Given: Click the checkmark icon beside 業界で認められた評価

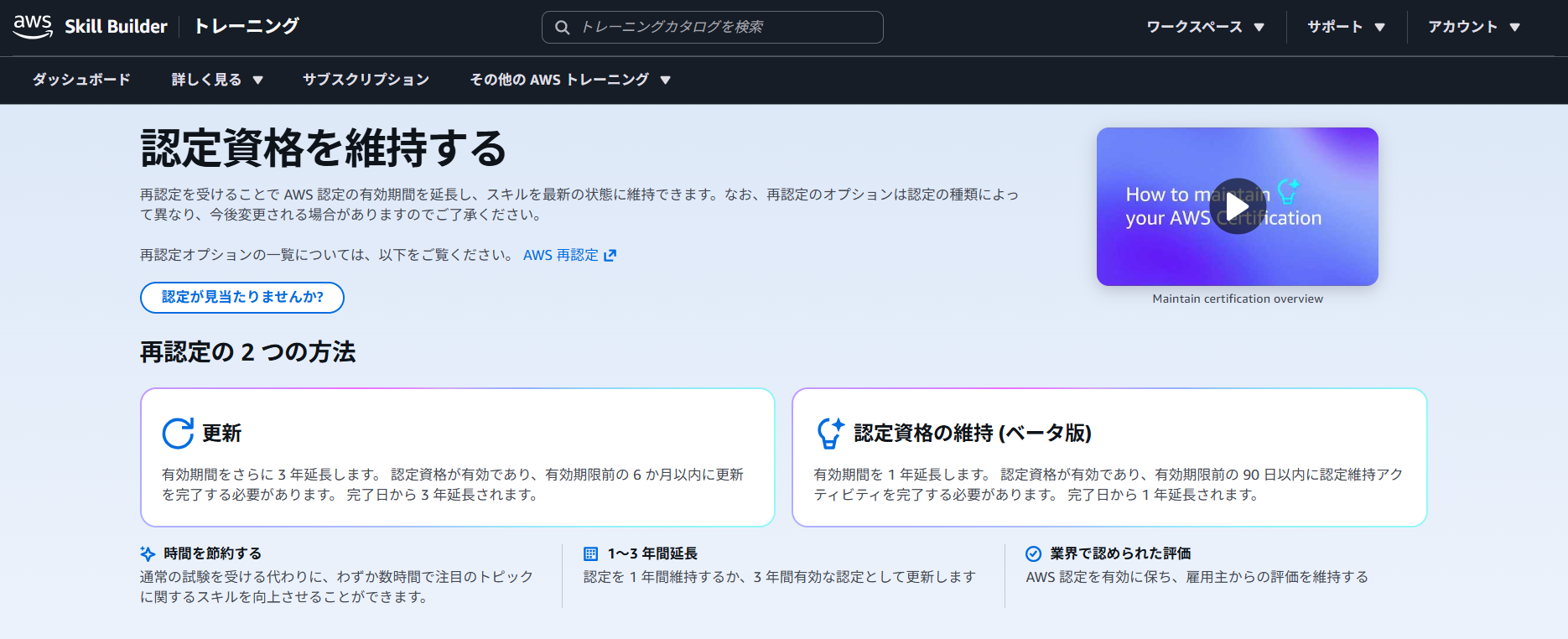Looking at the screenshot, I should [x=1034, y=553].
